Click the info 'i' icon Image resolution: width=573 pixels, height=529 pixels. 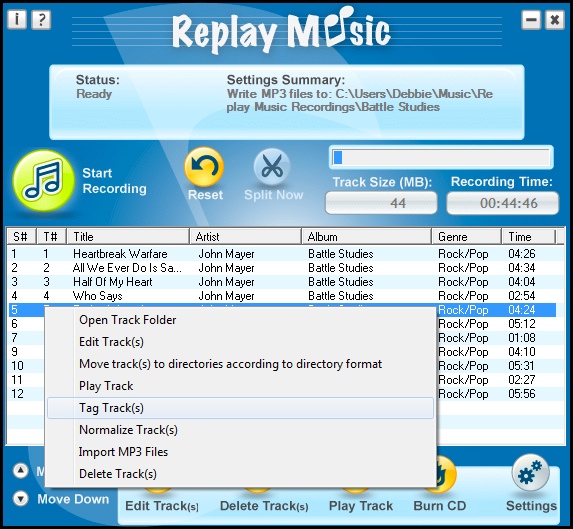tap(17, 19)
